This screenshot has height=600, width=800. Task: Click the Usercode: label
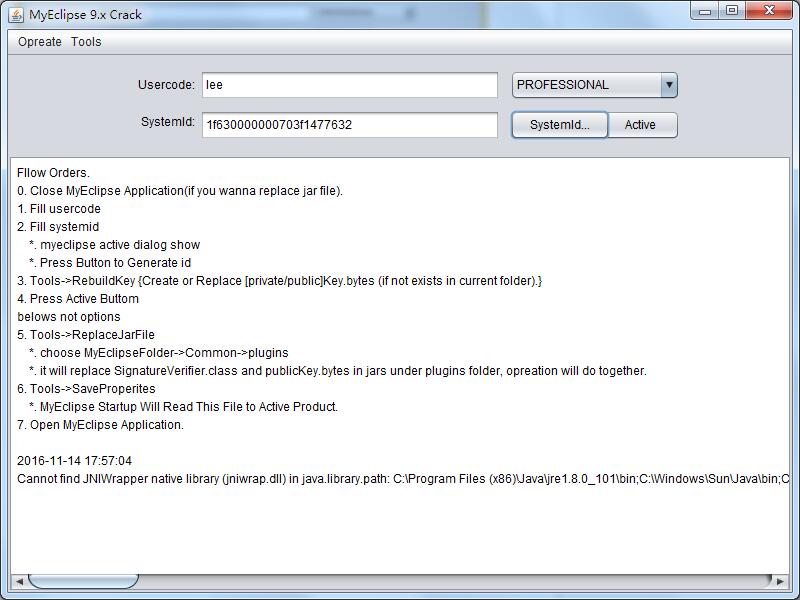click(x=166, y=85)
